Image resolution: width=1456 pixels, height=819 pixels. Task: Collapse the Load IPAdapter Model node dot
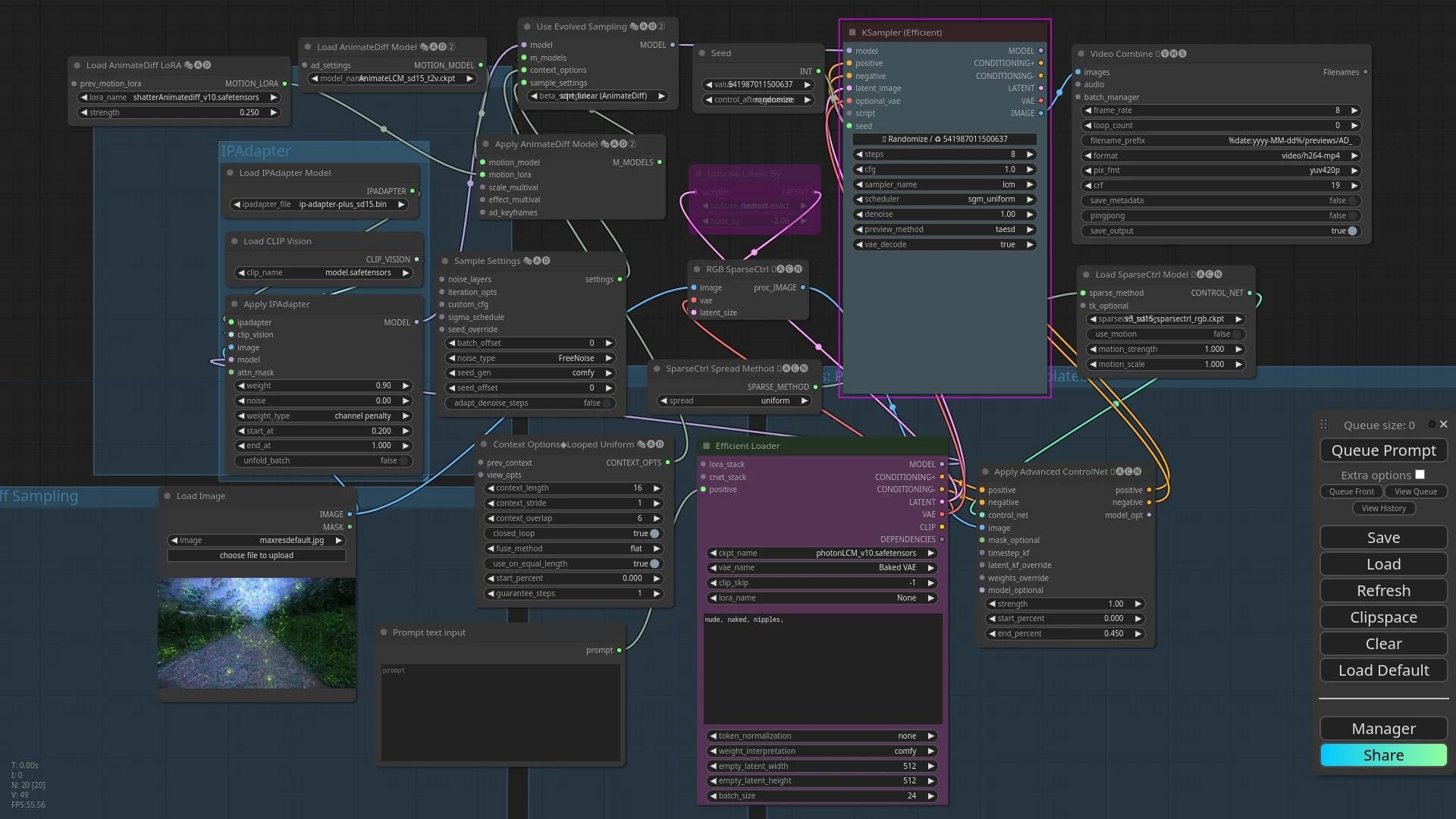230,173
